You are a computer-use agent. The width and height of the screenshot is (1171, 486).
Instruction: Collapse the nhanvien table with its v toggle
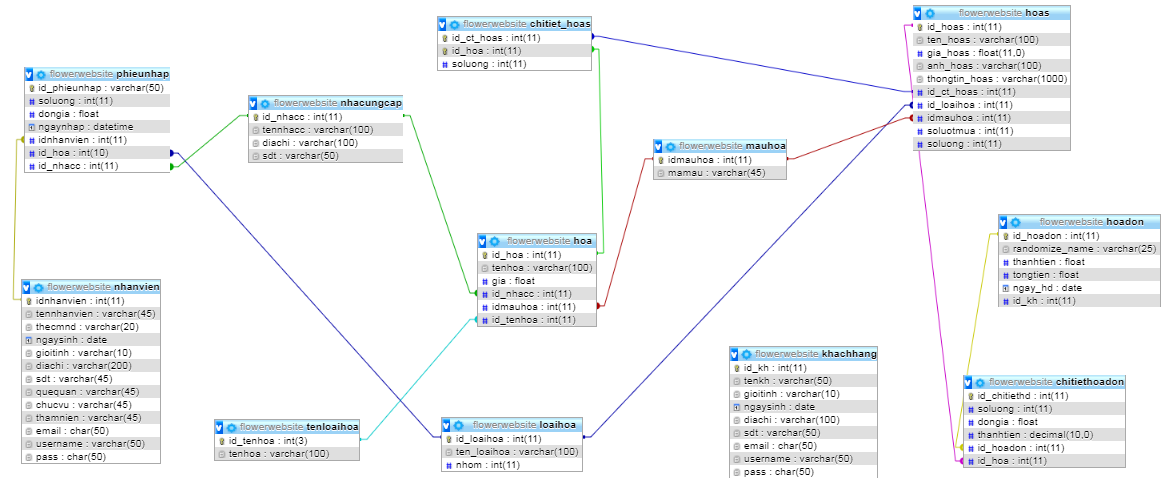tap(27, 287)
